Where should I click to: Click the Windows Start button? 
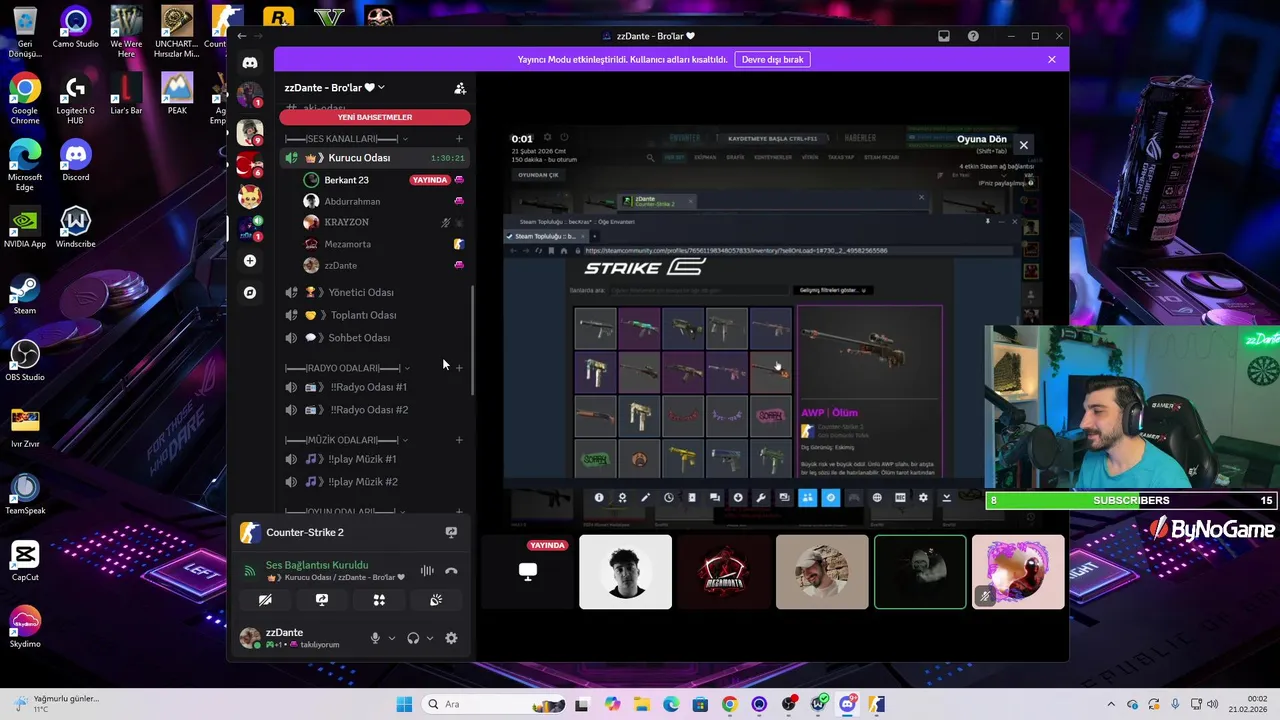pos(404,704)
